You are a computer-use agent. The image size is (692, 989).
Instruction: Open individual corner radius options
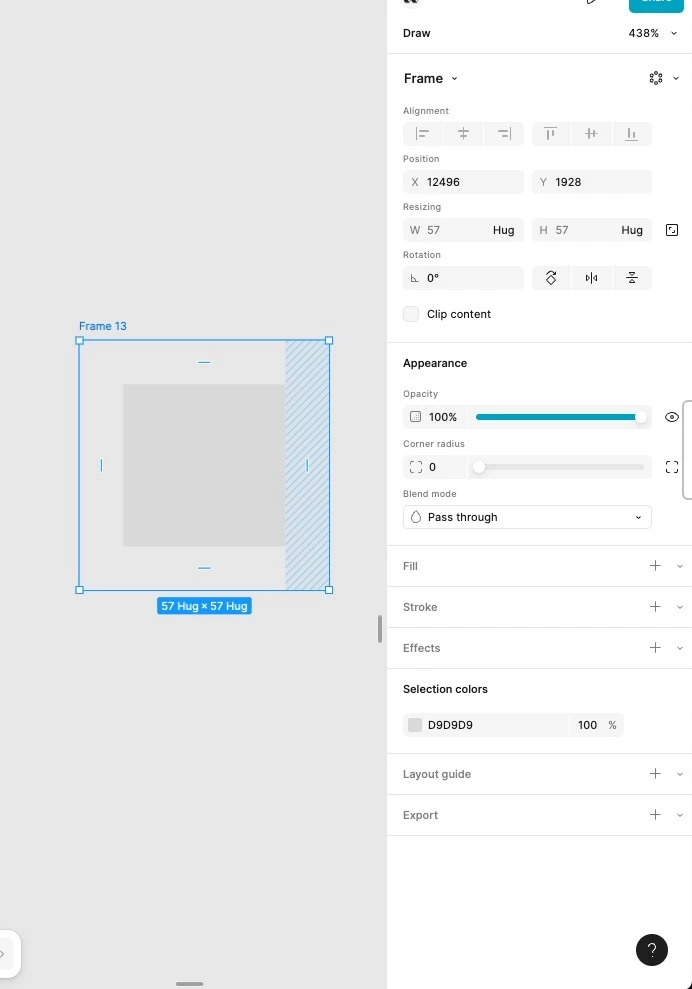point(672,467)
